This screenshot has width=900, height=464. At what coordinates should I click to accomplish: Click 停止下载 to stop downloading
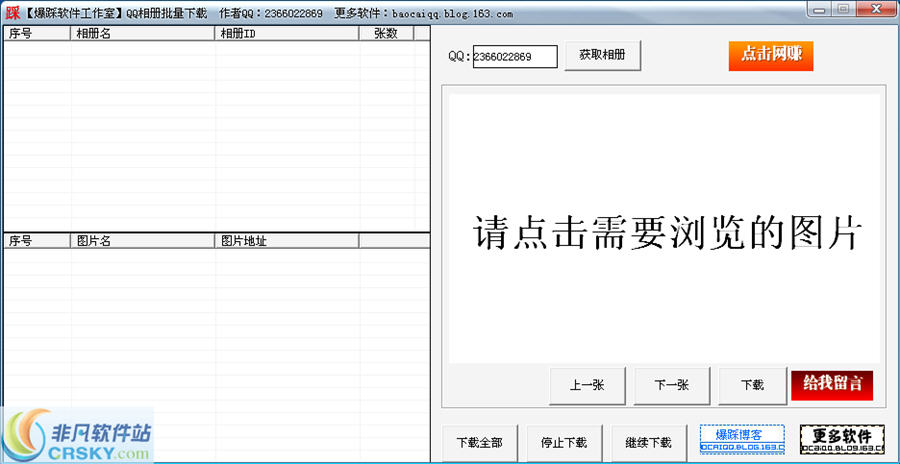click(x=564, y=443)
